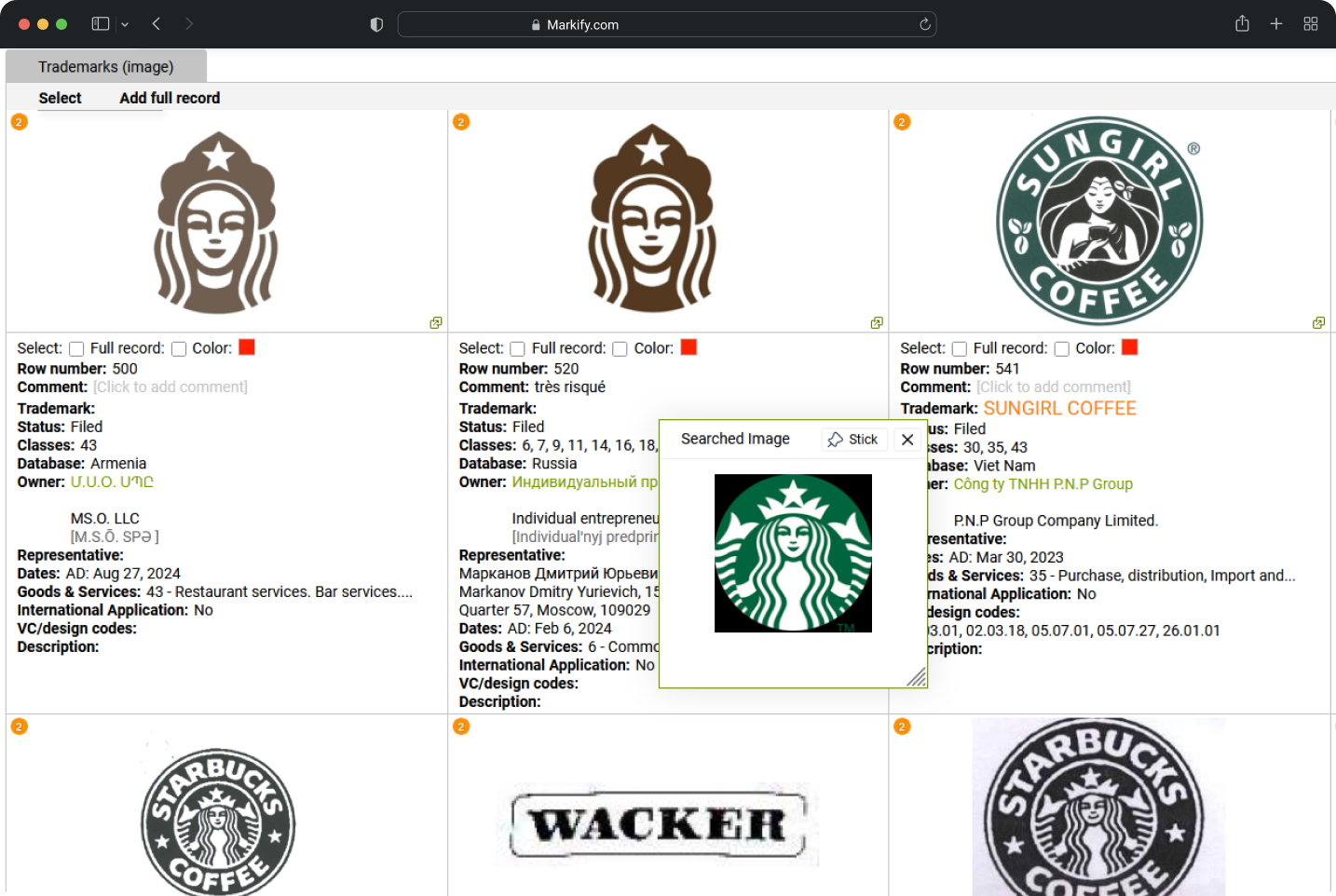Enlarge the SUNGIRL COFFEE logo image

1318,323
